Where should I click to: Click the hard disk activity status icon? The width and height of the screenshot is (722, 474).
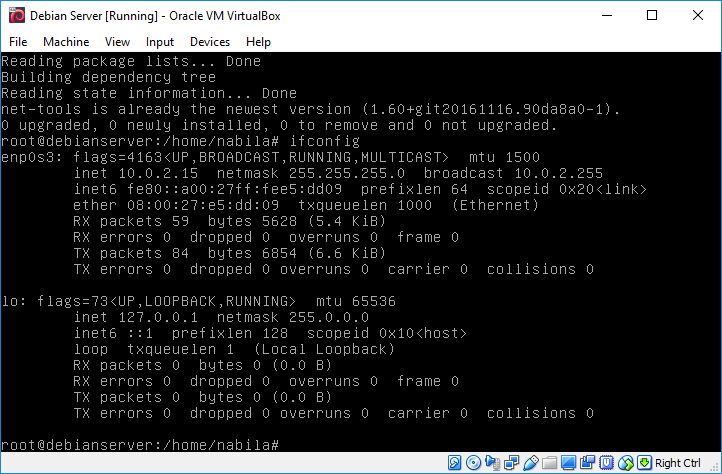pyautogui.click(x=454, y=462)
